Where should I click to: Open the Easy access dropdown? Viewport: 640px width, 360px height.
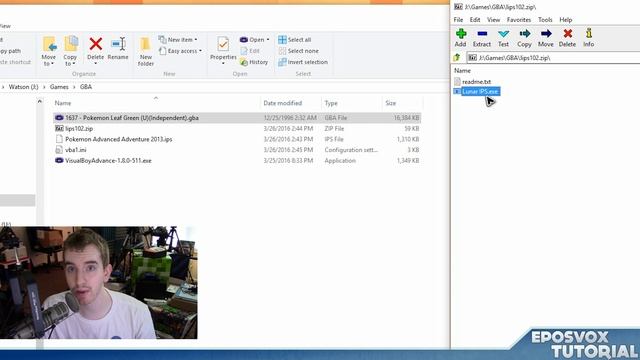pos(180,51)
